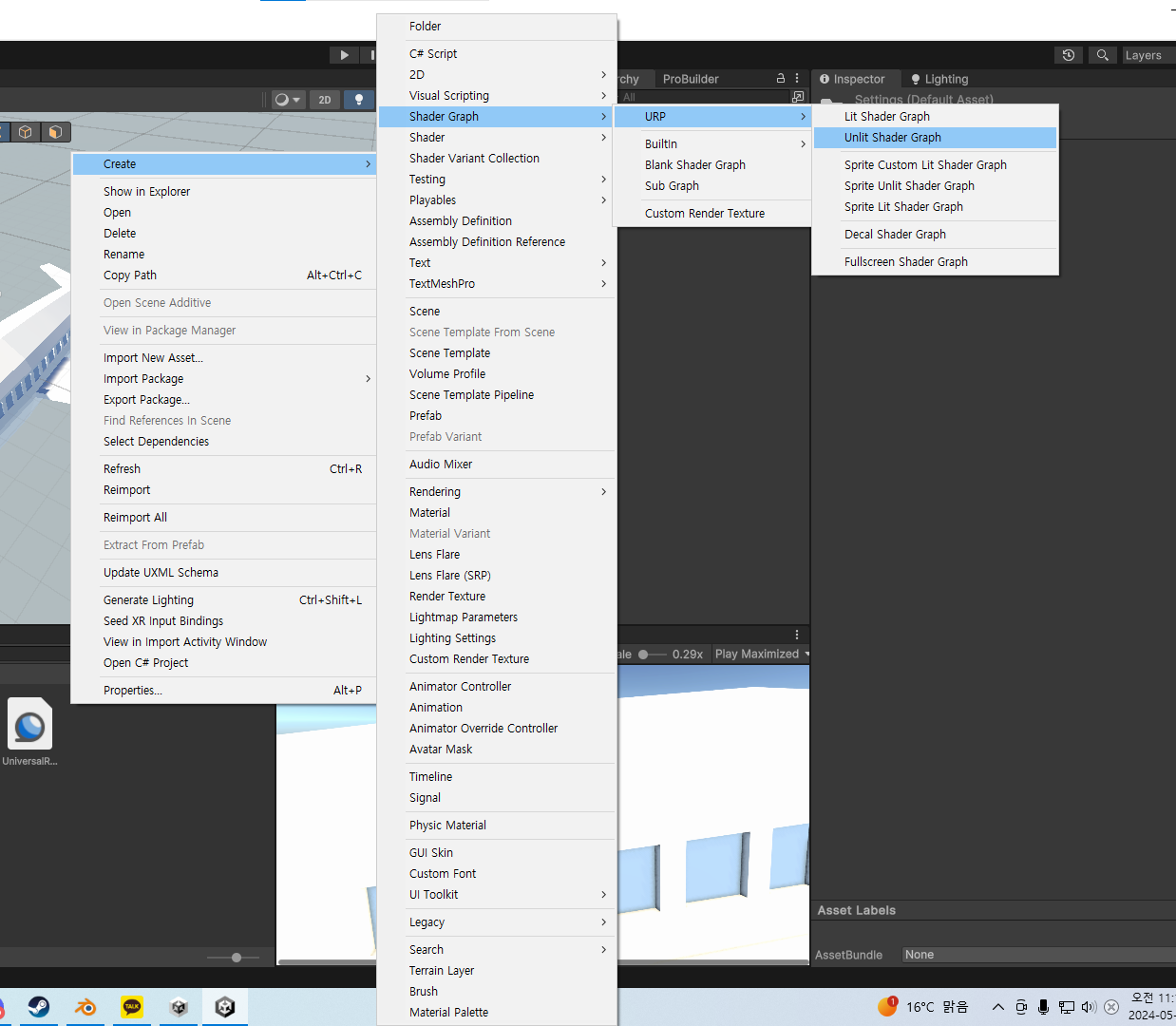Adjust the Project icon size slider
The height and width of the screenshot is (1026, 1176).
tap(236, 958)
